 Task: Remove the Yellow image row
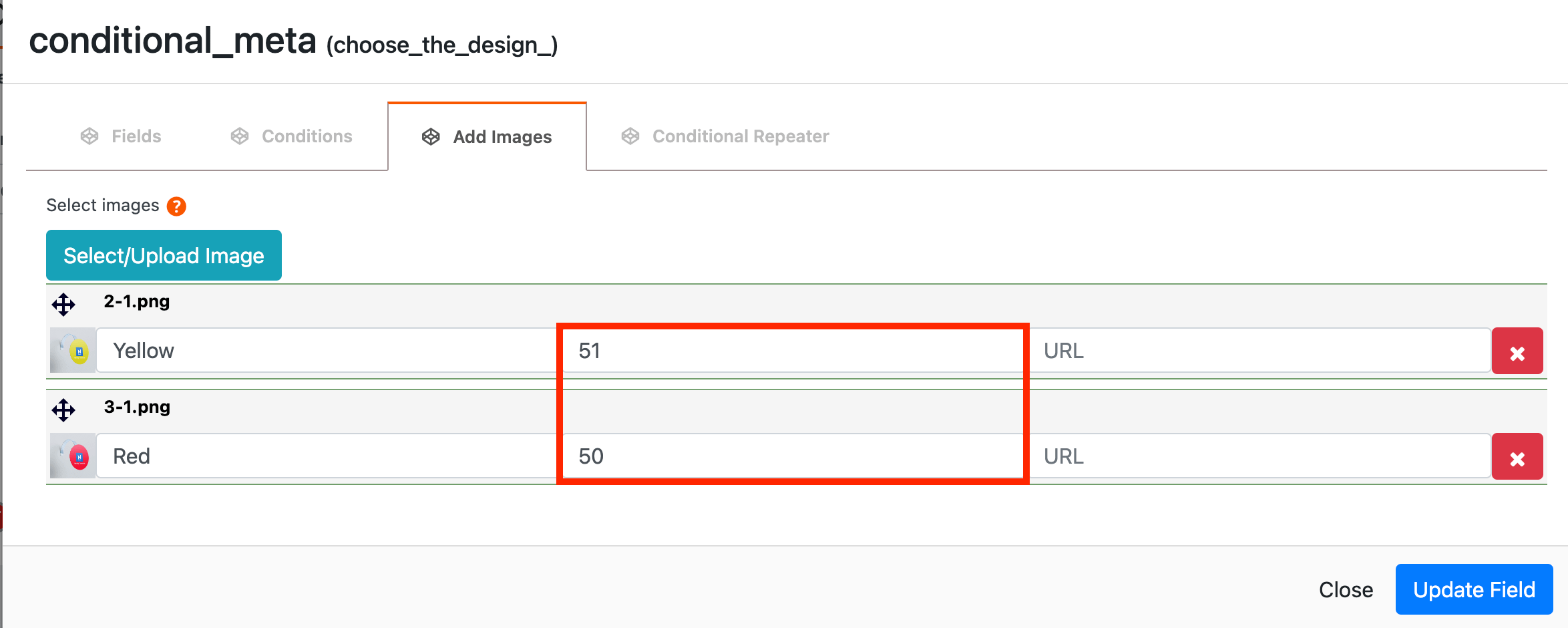click(x=1517, y=351)
